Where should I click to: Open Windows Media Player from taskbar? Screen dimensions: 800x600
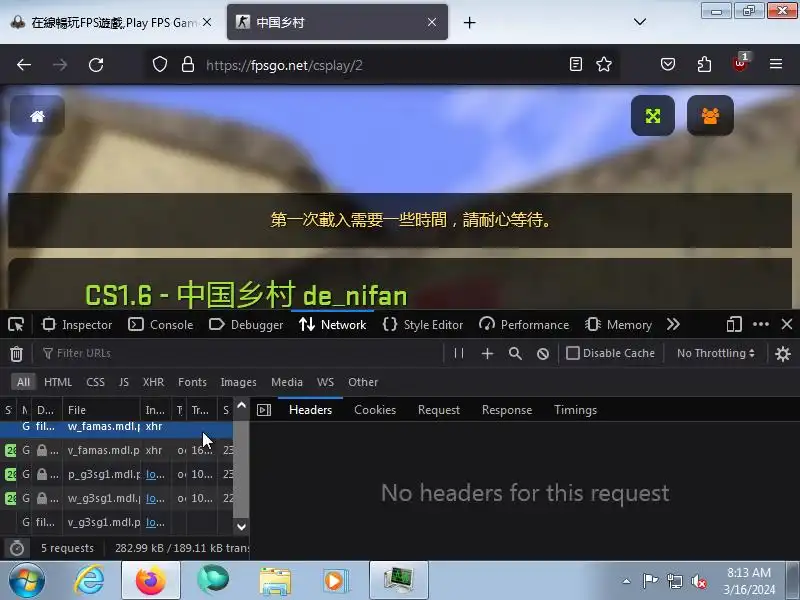pos(336,581)
